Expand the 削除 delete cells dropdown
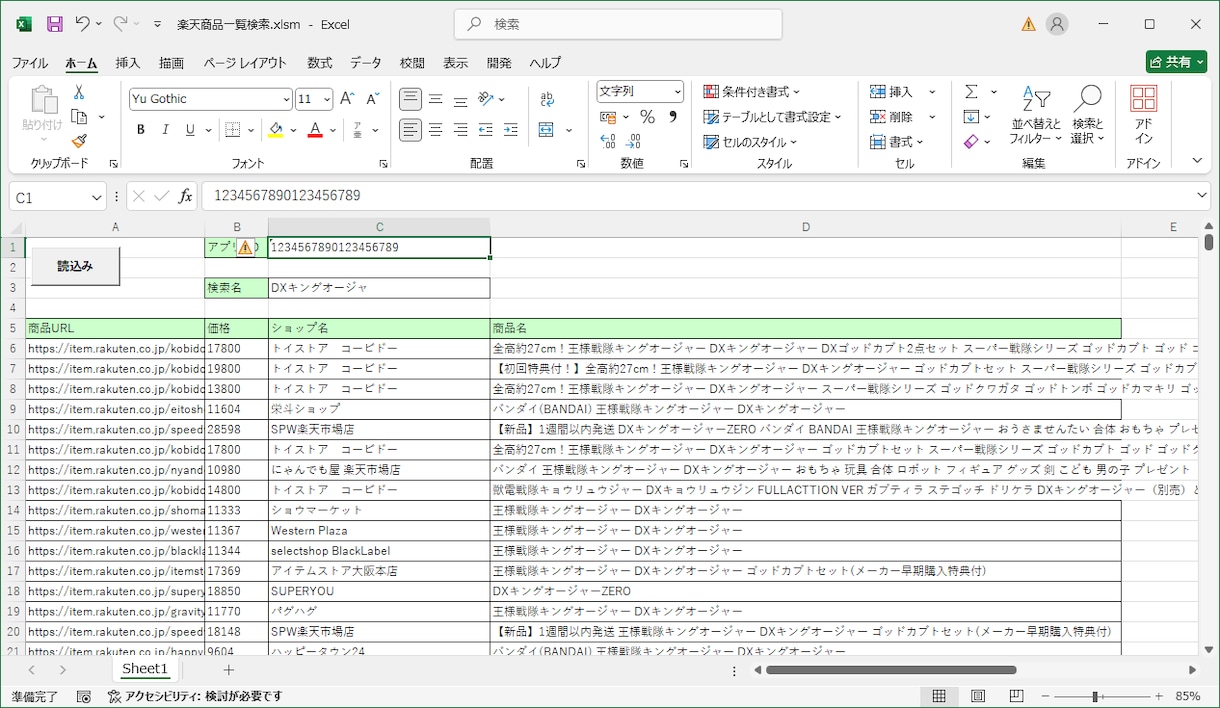1220x708 pixels. tap(932, 117)
